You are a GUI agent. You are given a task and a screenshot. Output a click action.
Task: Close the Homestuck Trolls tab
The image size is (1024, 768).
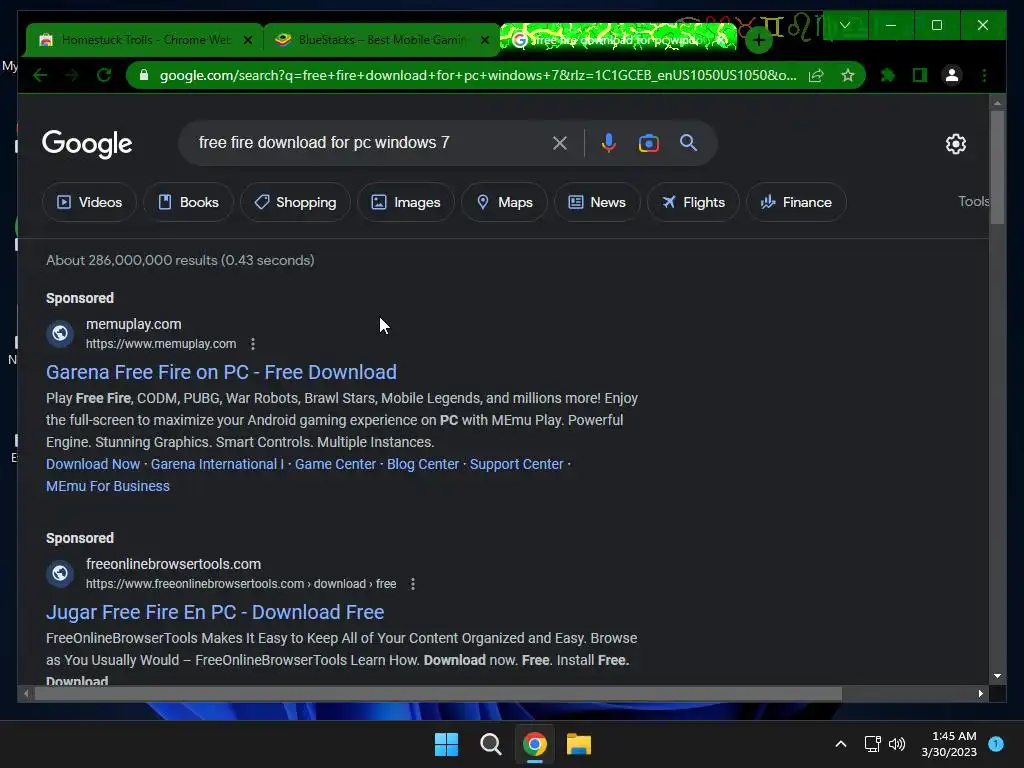tap(248, 40)
